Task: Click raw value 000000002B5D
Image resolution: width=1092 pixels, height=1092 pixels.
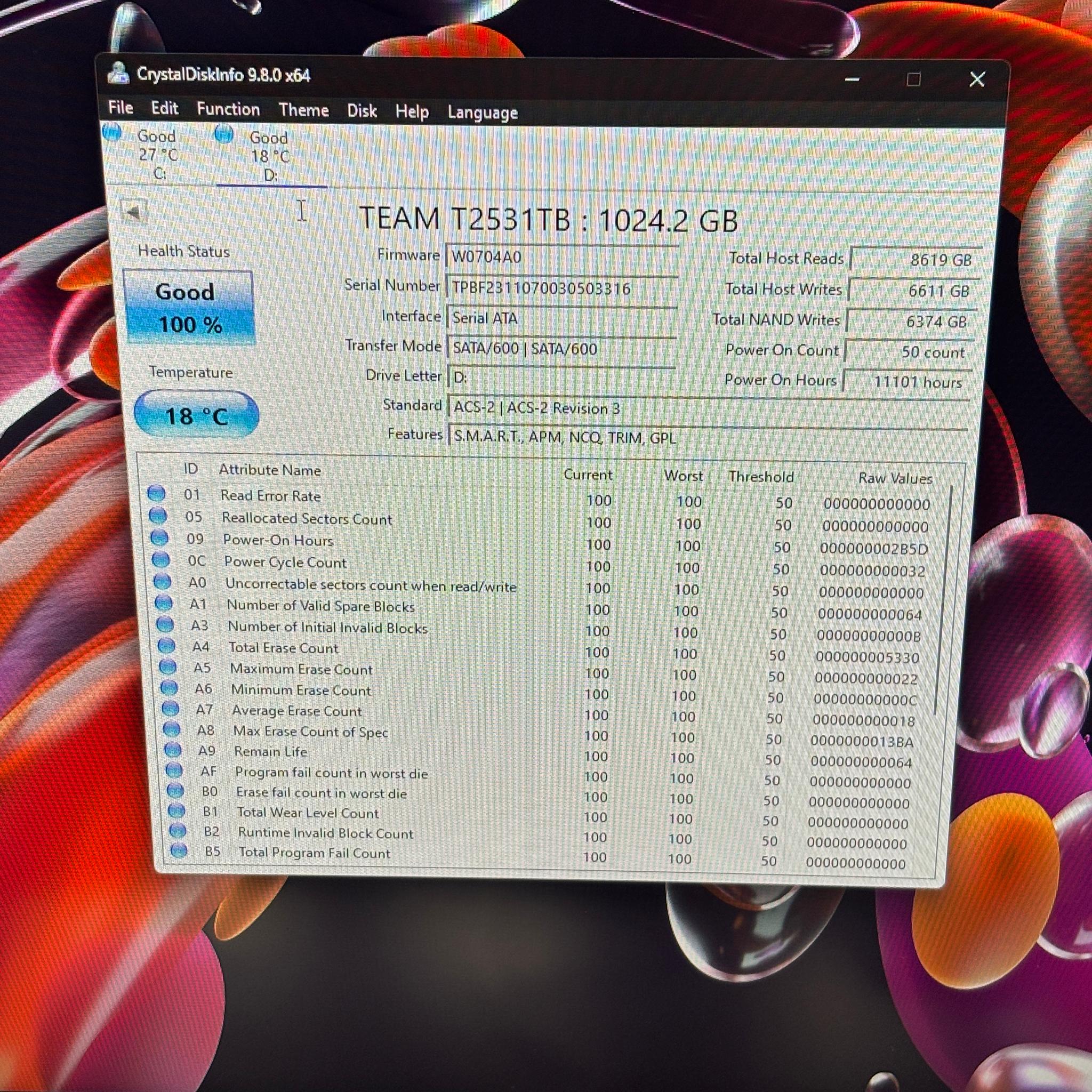Action: click(x=874, y=548)
